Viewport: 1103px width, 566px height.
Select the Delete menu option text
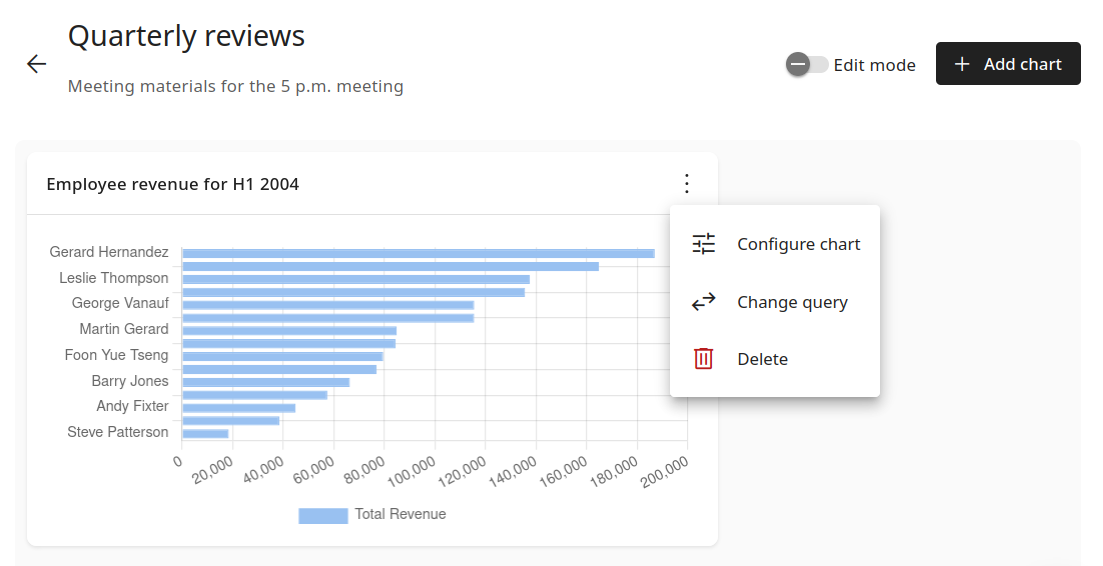pos(762,359)
